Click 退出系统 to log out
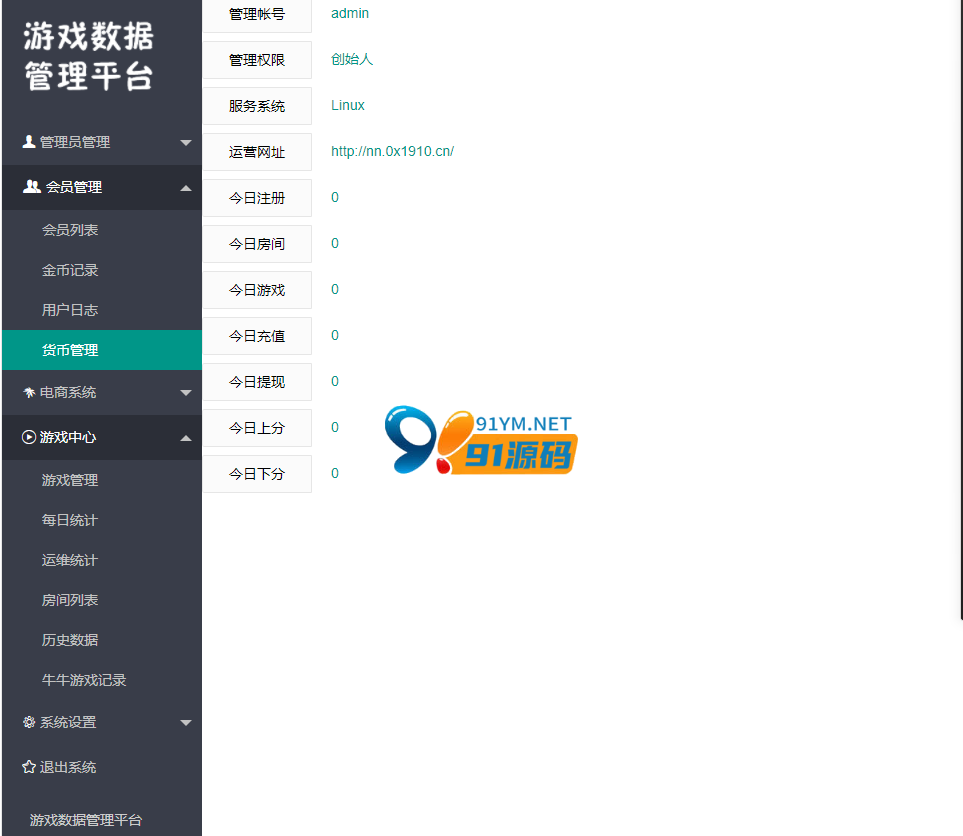 click(68, 767)
